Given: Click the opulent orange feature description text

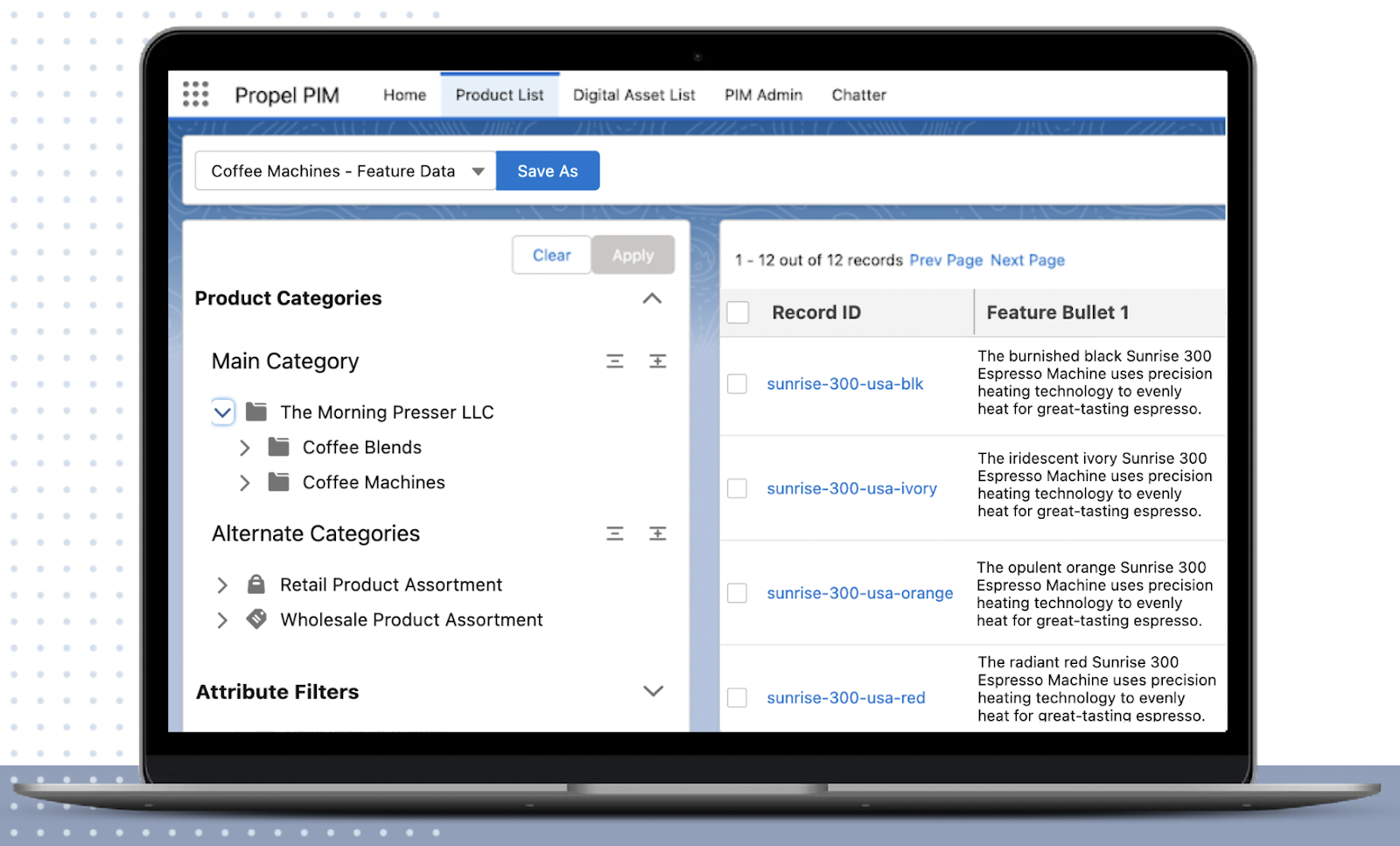Looking at the screenshot, I should 1095,594.
